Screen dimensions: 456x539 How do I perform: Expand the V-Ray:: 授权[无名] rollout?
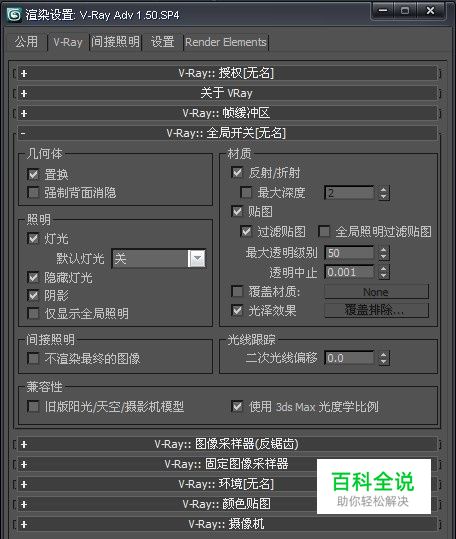[226, 73]
